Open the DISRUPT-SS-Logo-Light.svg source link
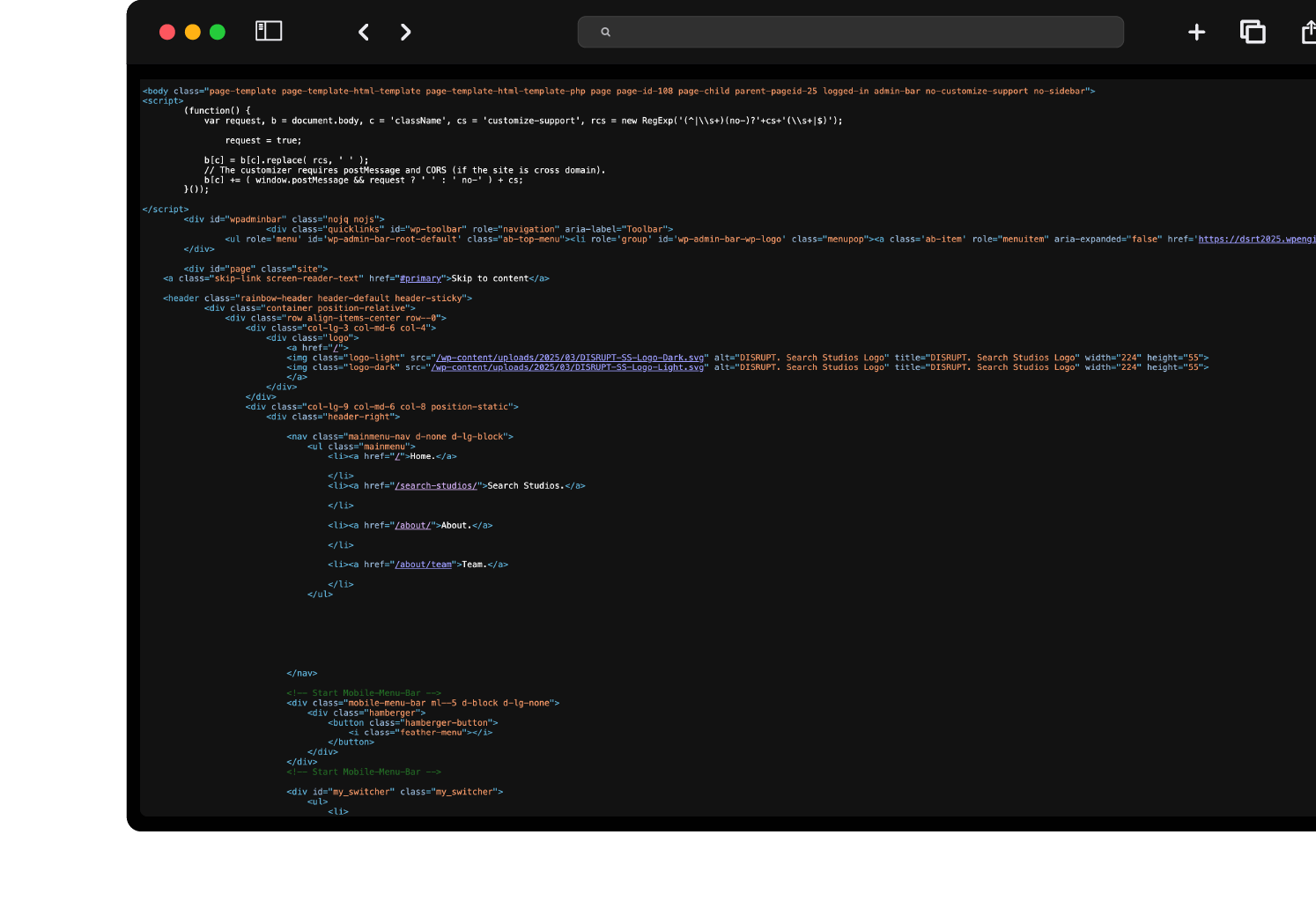Viewport: 1316px width, 916px height. [x=568, y=367]
